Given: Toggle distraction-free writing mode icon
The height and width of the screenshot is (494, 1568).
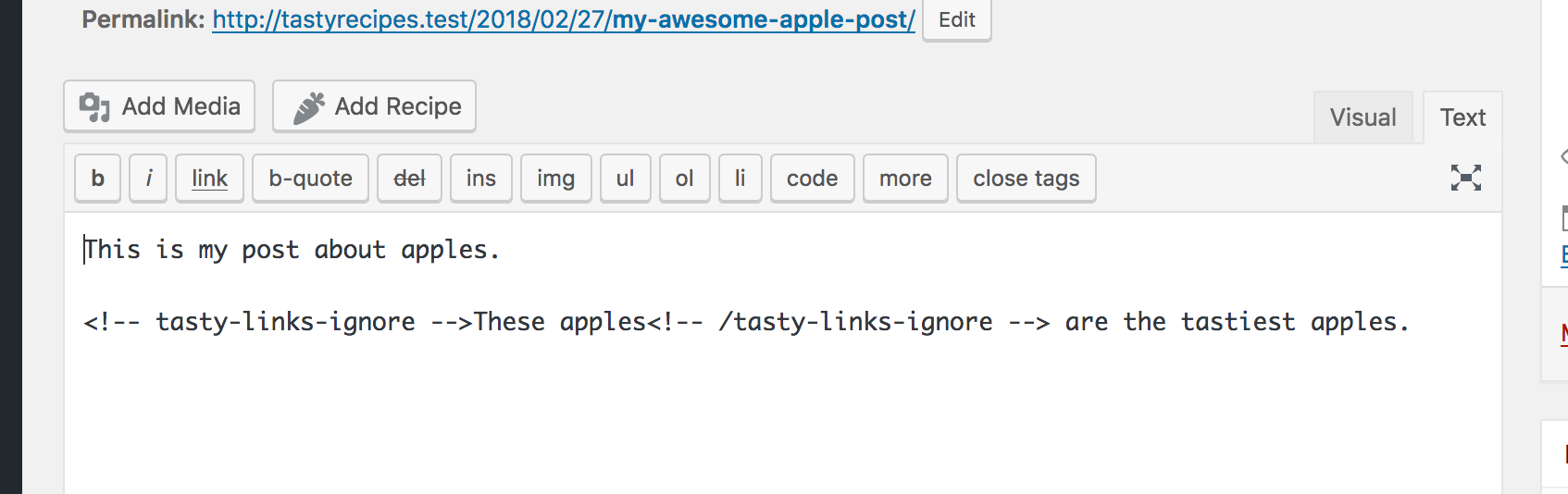Looking at the screenshot, I should click(x=1466, y=178).
